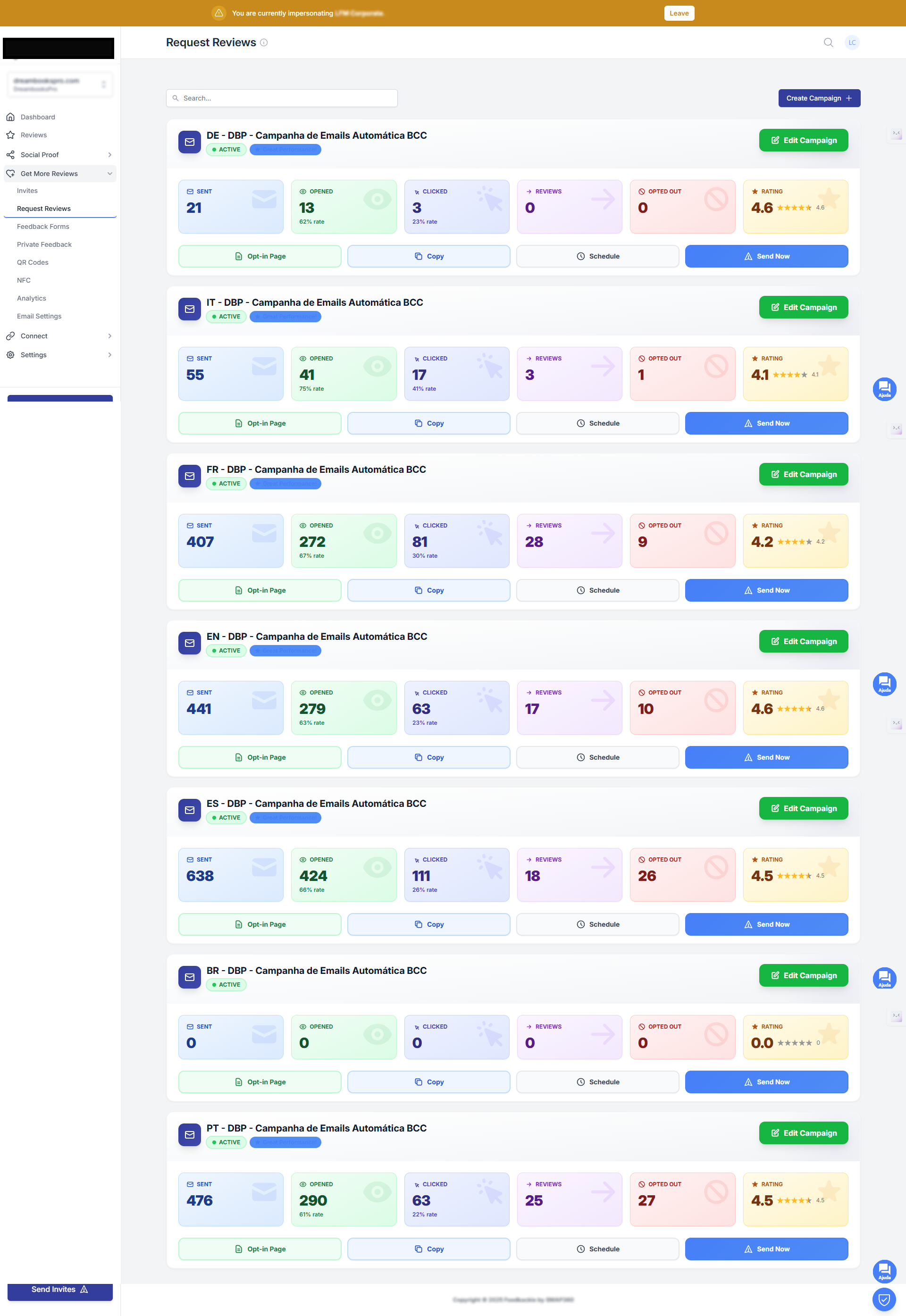Expand the Social Proof submenu
Screen dimensions: 906x1316
(x=109, y=154)
